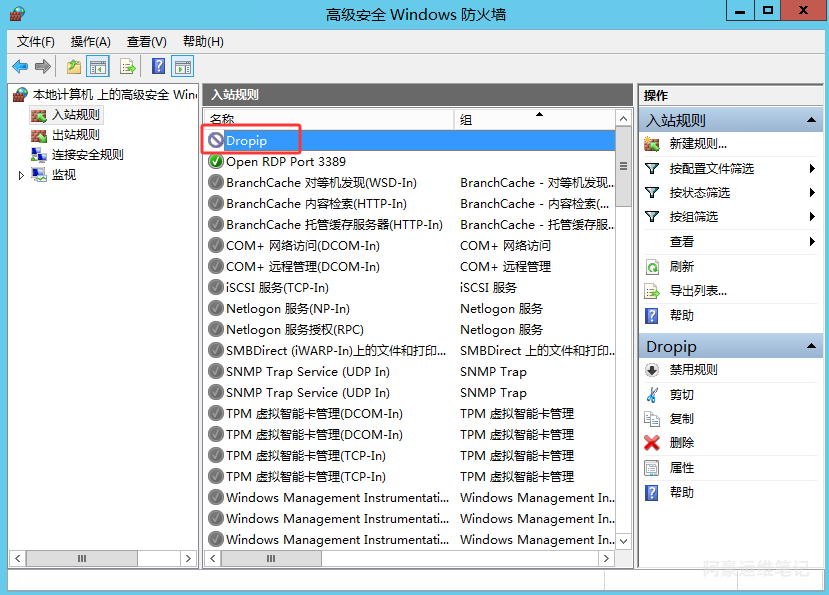Image resolution: width=829 pixels, height=595 pixels.
Task: Click the firewall icon beside 本地计算机 root node
Action: [x=20, y=95]
